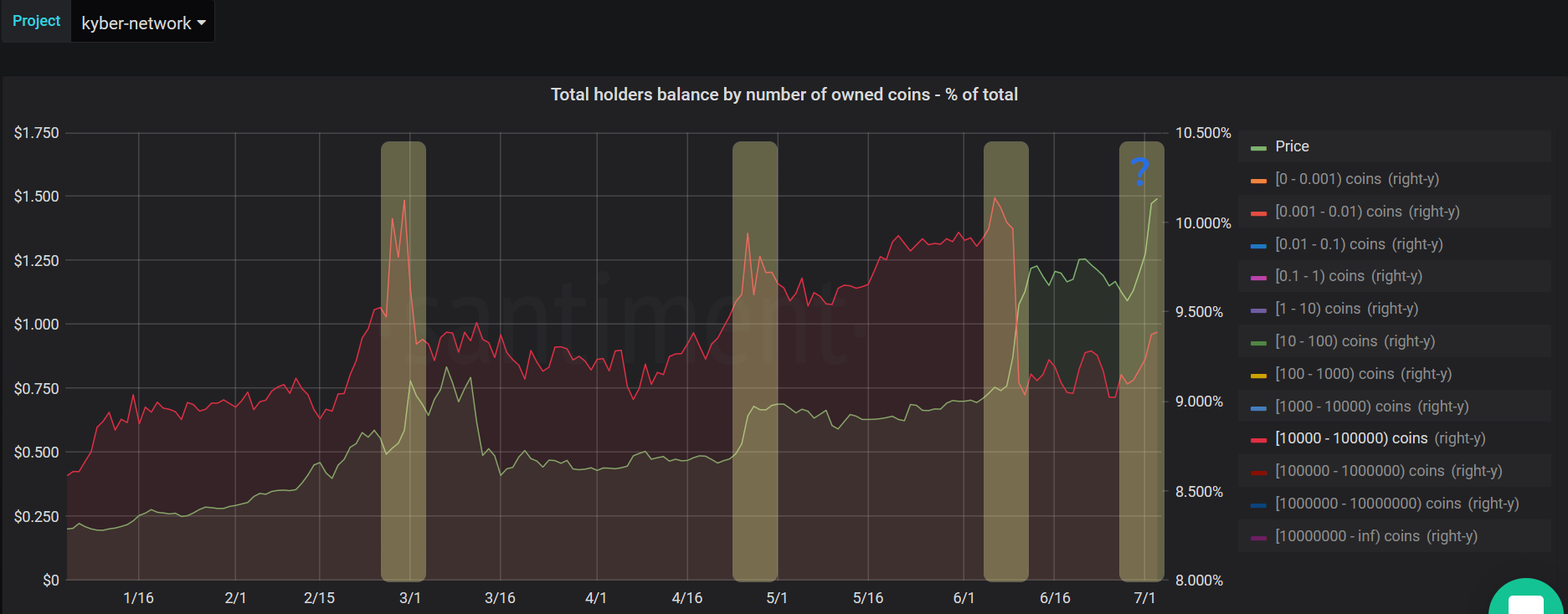Toggle the Price series in legend
Screen dimensions: 1568x614
[1292, 146]
